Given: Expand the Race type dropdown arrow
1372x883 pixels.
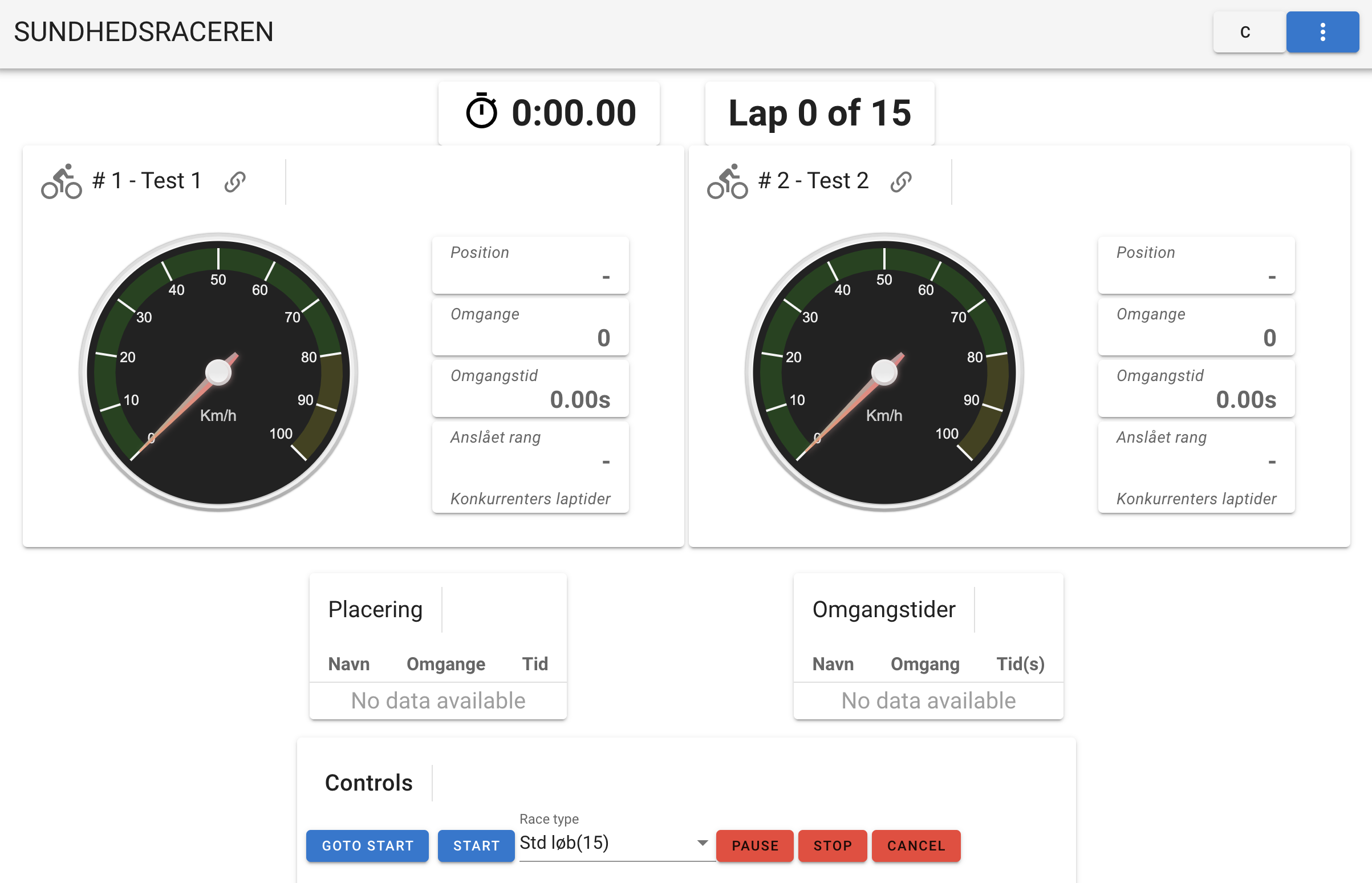Looking at the screenshot, I should click(702, 843).
